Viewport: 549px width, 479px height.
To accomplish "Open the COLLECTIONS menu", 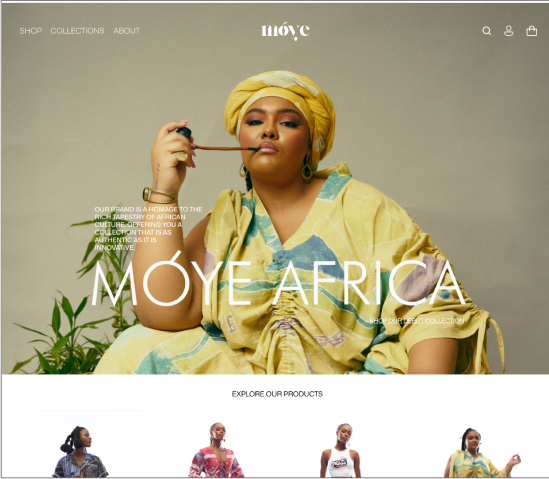I will [x=77, y=31].
